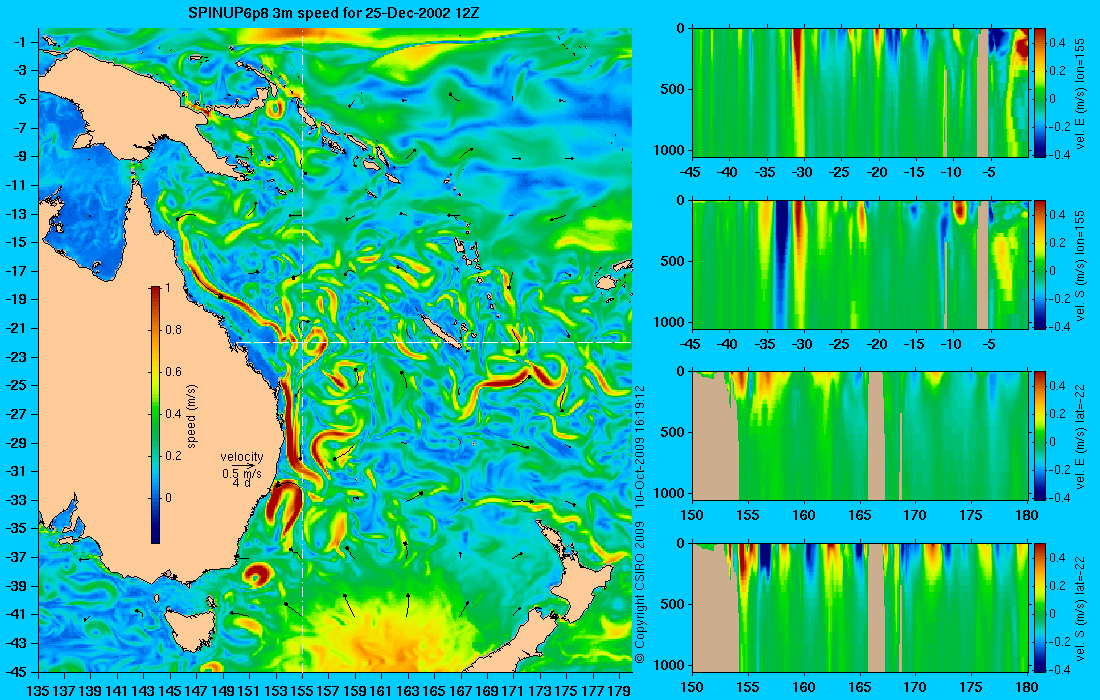Click the "velocity" legend label on the map

pos(242,457)
